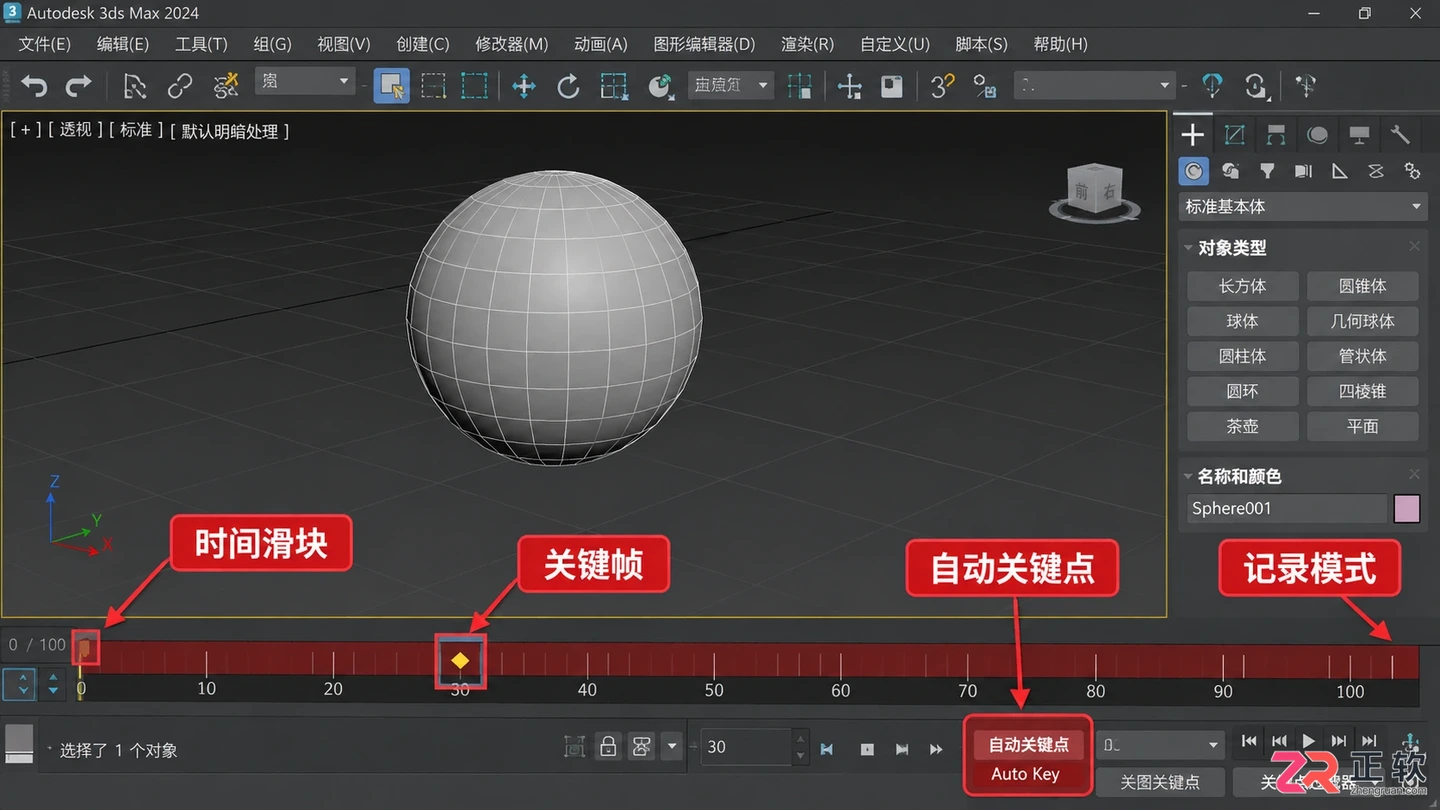1440x810 pixels.
Task: Open the named selection sets dropdown
Action: [x=1094, y=85]
